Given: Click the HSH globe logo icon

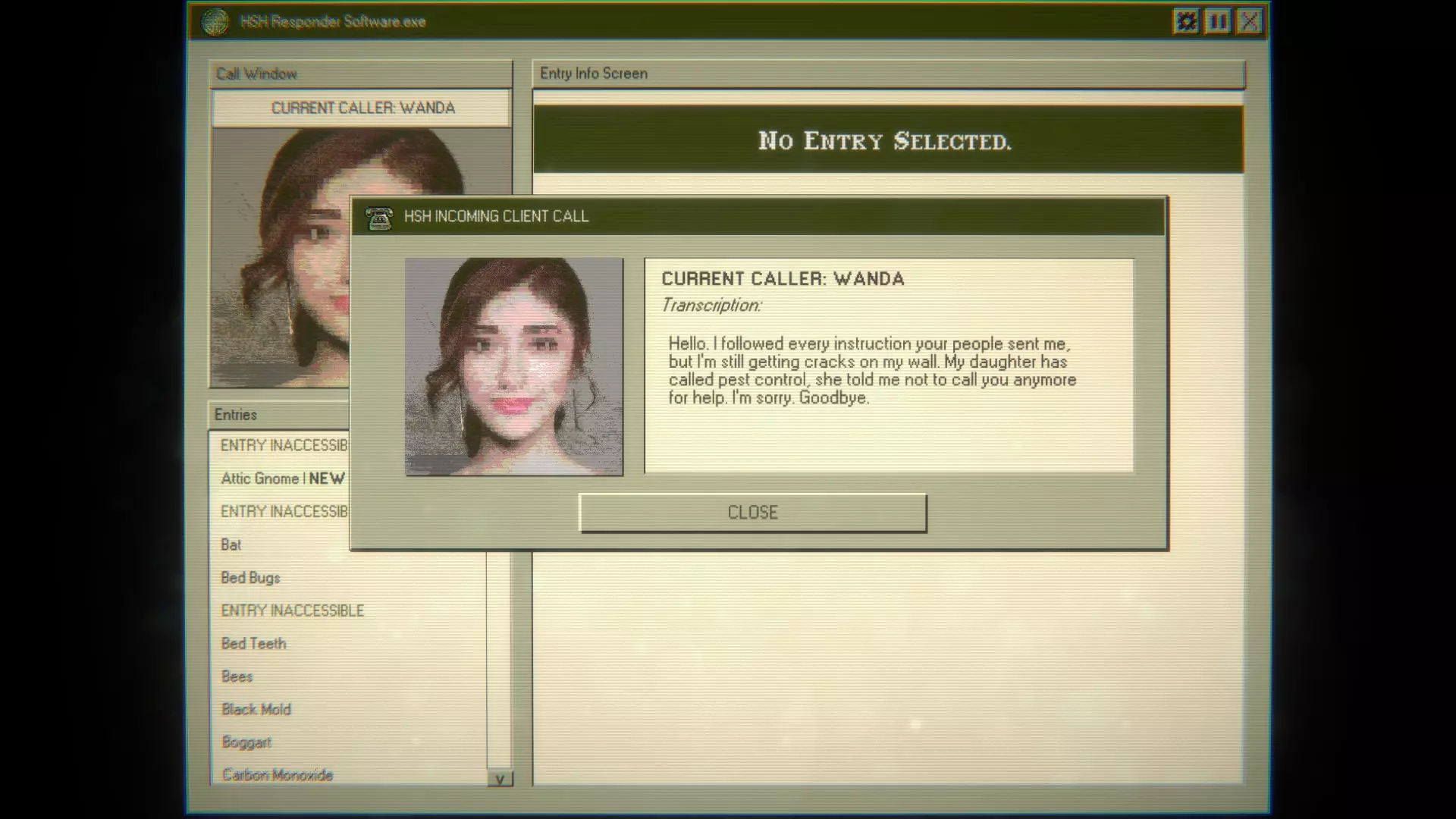Looking at the screenshot, I should click(x=215, y=21).
